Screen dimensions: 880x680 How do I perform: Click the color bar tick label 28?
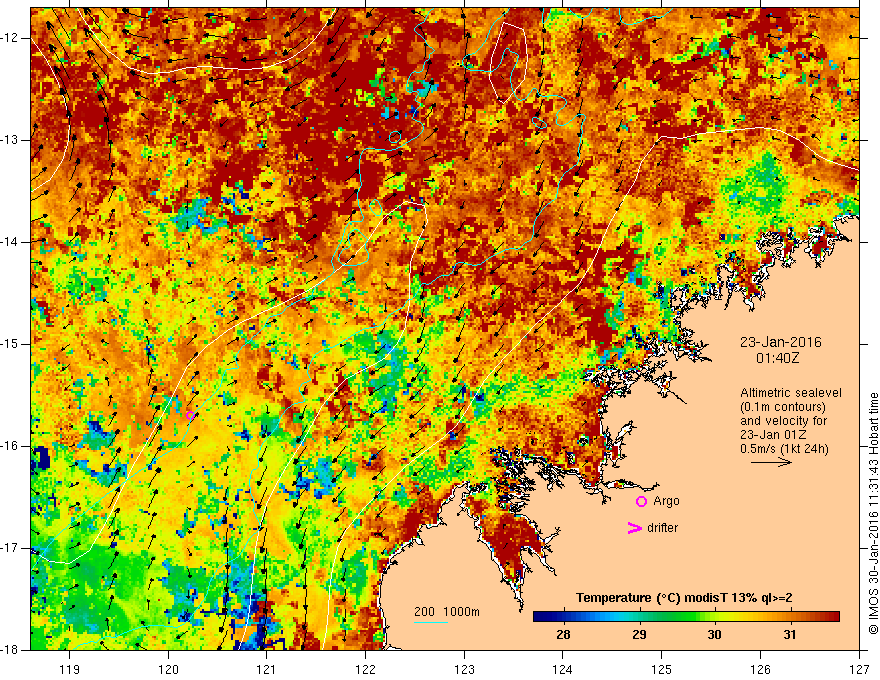[563, 635]
